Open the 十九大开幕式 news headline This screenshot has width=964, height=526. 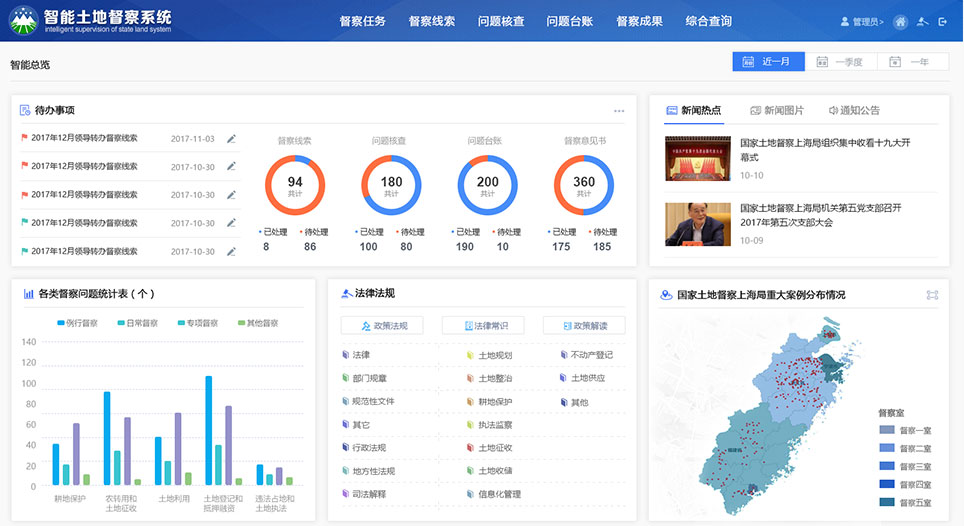coord(824,150)
